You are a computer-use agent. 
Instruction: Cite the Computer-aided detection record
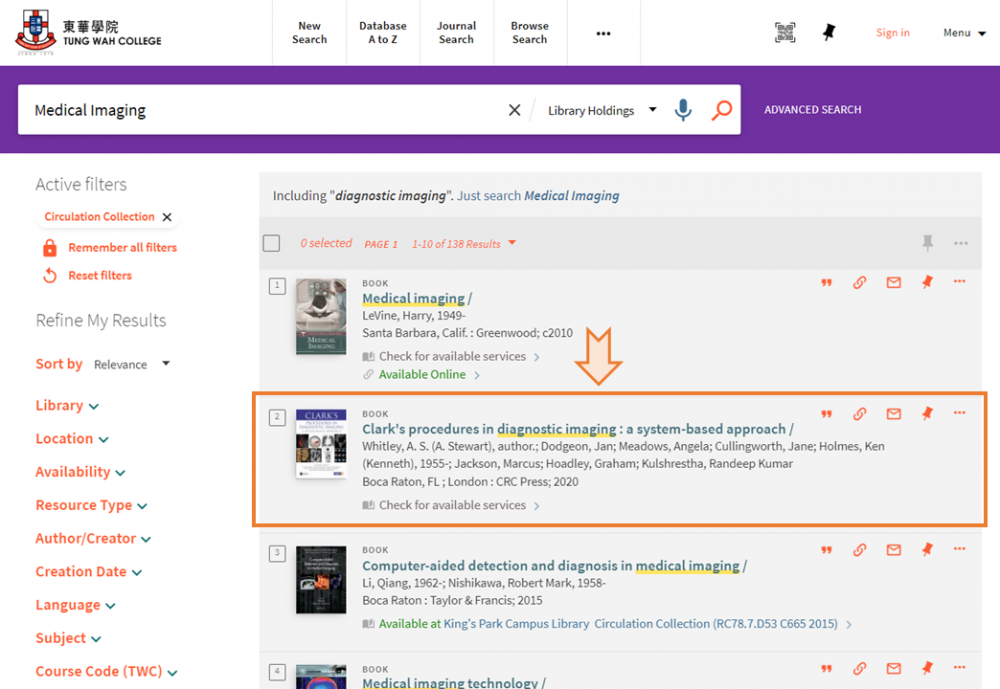pos(827,550)
